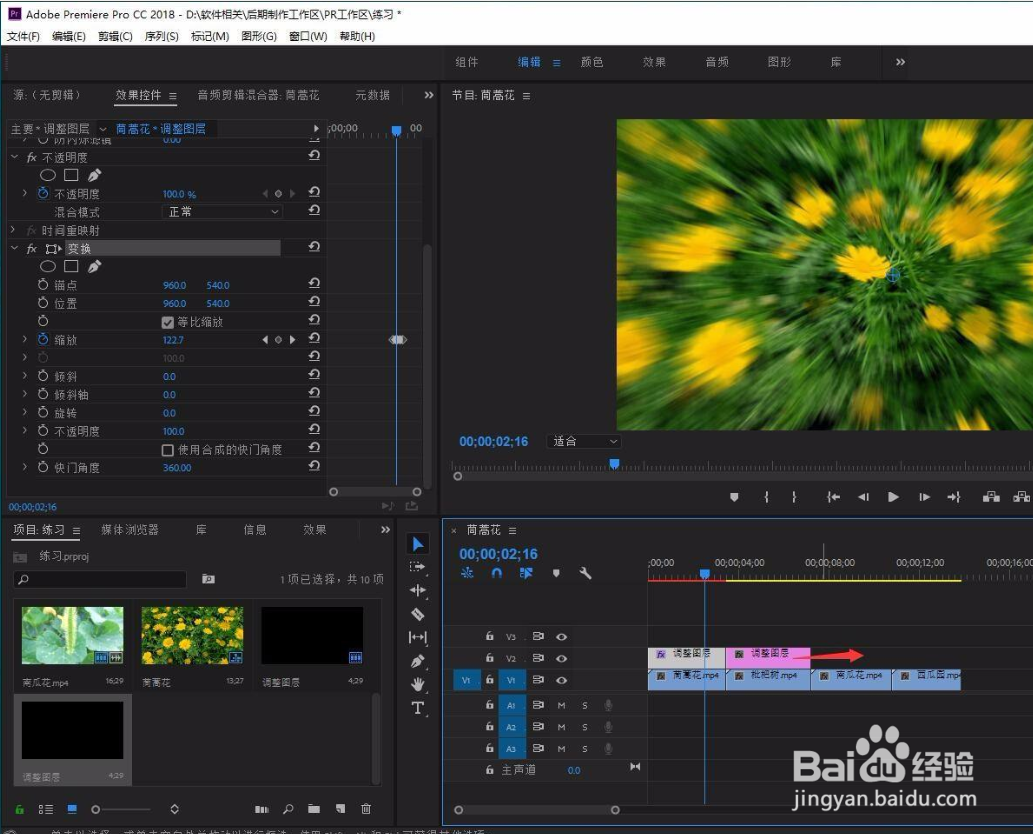Open blend mode dropdown showing Normal
Viewport: 1033px width, 834px height.
coord(222,211)
